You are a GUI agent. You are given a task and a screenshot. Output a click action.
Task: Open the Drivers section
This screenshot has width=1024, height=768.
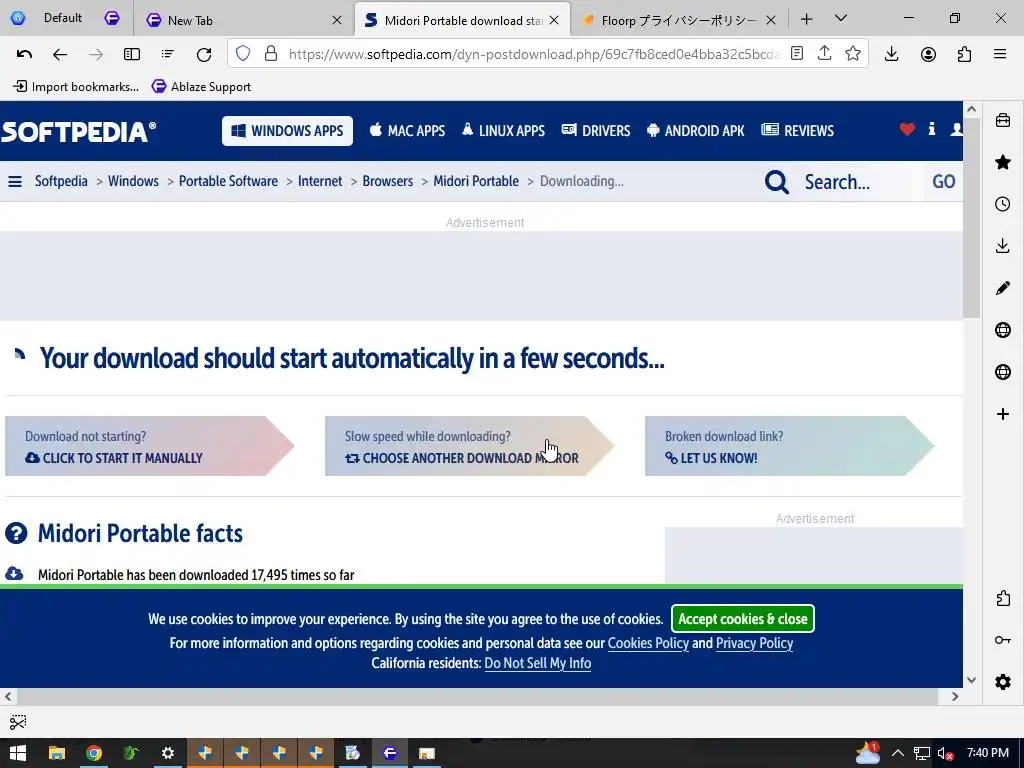(596, 131)
